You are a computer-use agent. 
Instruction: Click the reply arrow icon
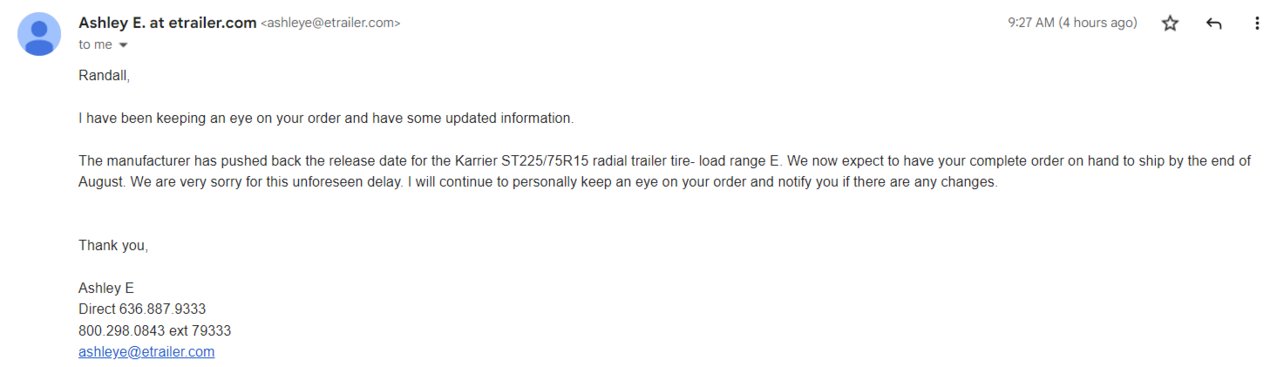click(1214, 23)
